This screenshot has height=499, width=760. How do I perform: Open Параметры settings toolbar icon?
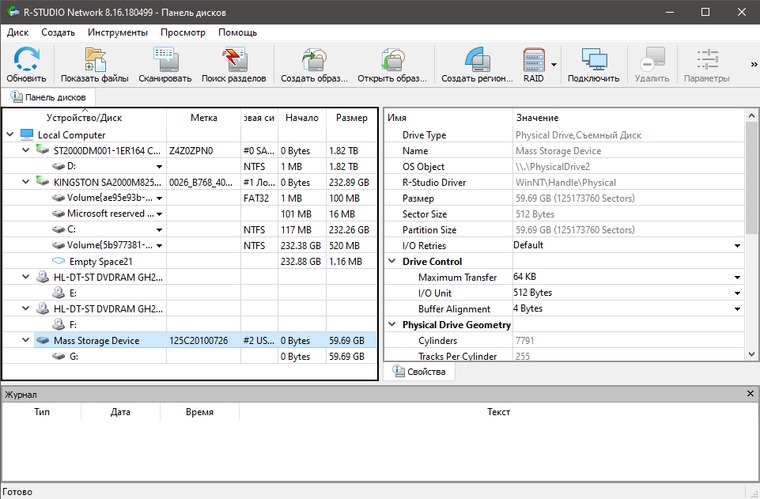[x=707, y=64]
